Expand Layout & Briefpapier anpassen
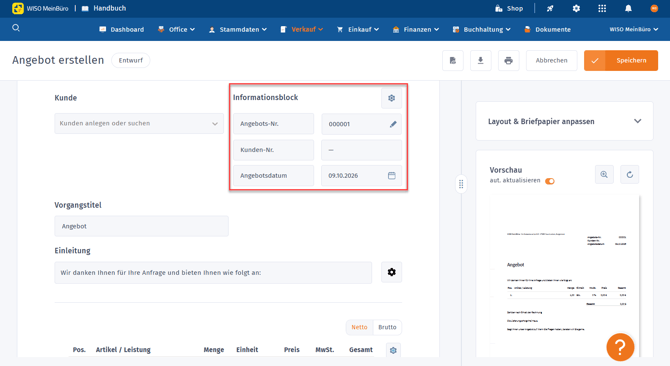This screenshot has height=366, width=670. (564, 121)
